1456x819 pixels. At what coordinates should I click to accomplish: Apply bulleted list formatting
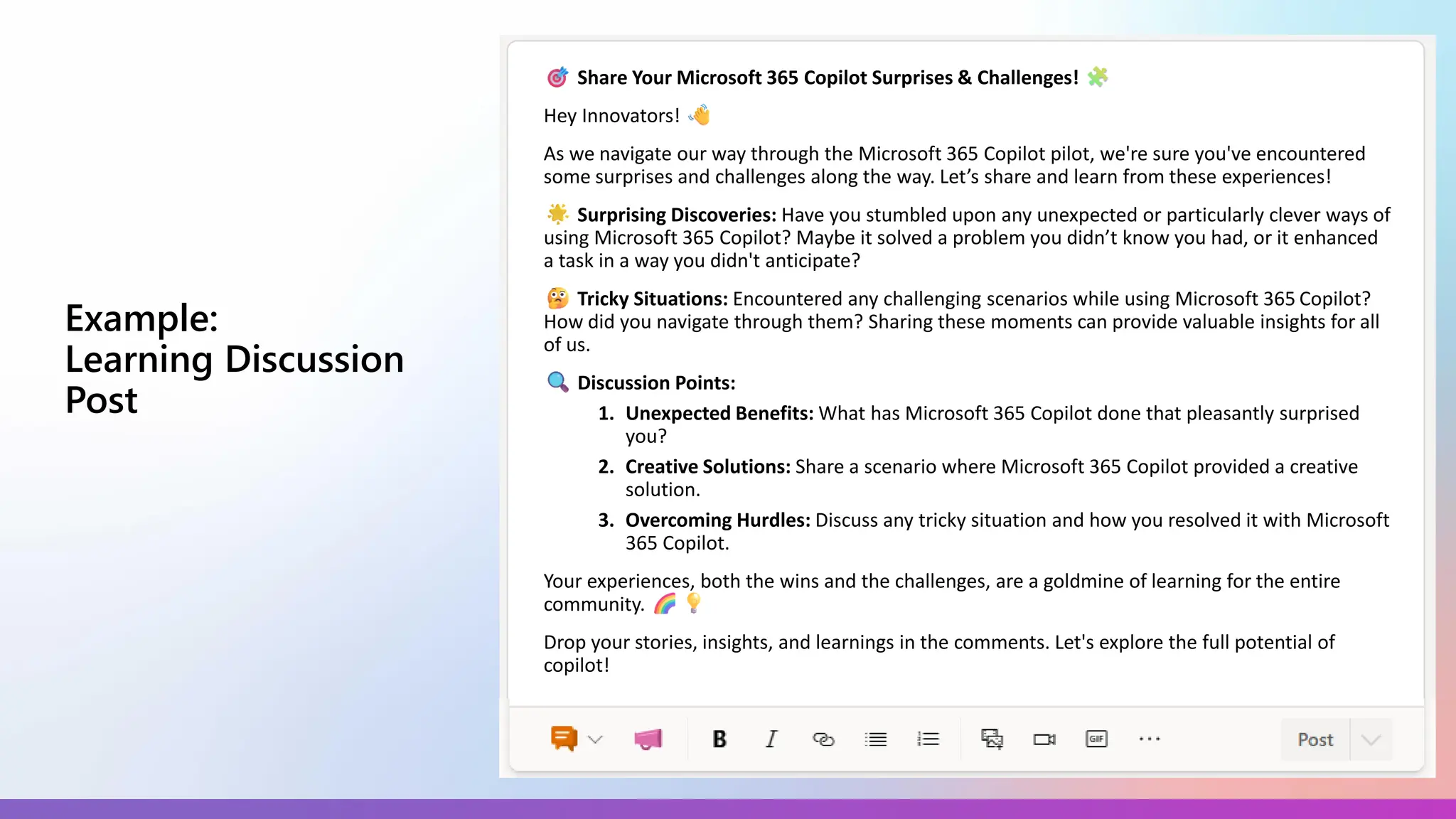(x=876, y=739)
